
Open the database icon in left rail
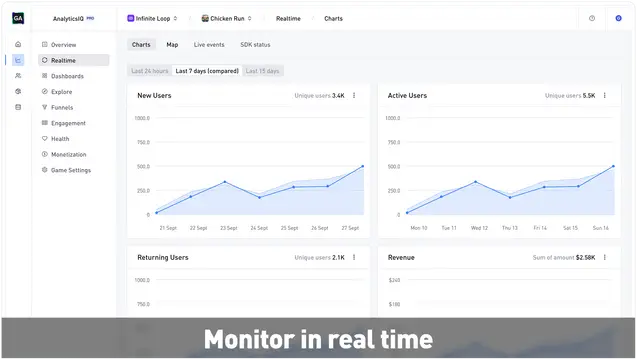pyautogui.click(x=18, y=107)
